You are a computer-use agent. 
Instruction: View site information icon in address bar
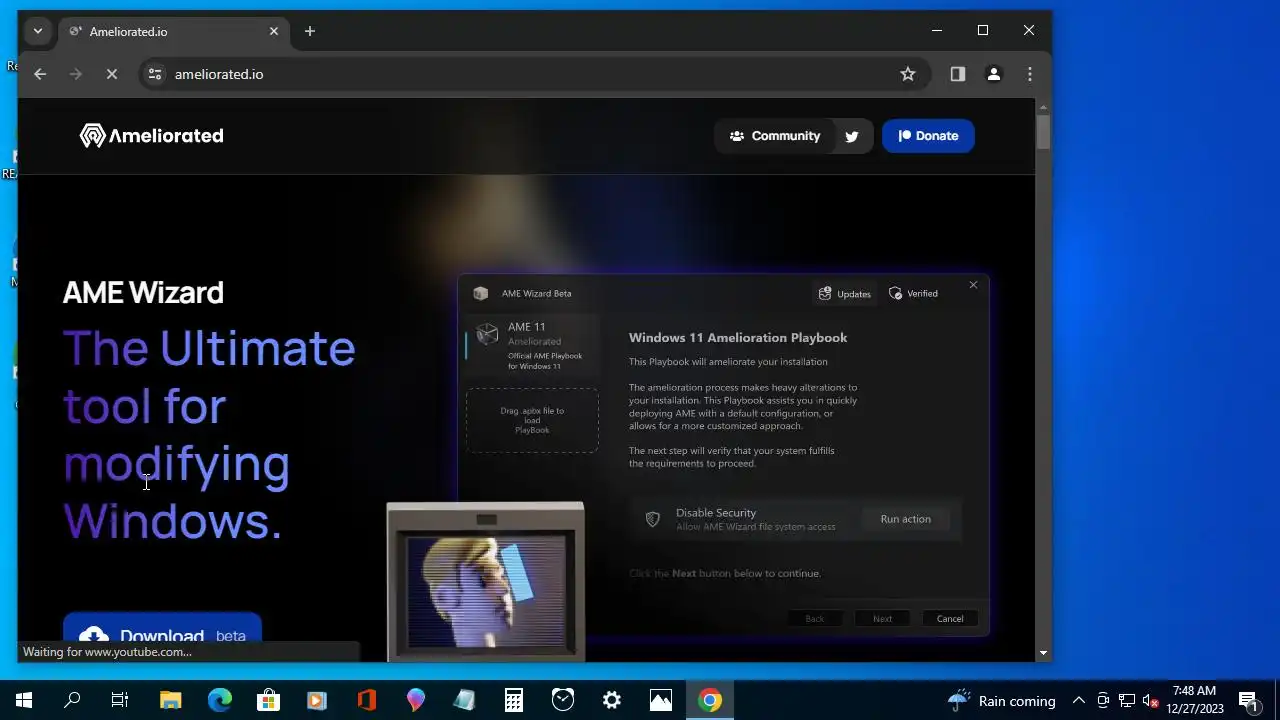154,74
